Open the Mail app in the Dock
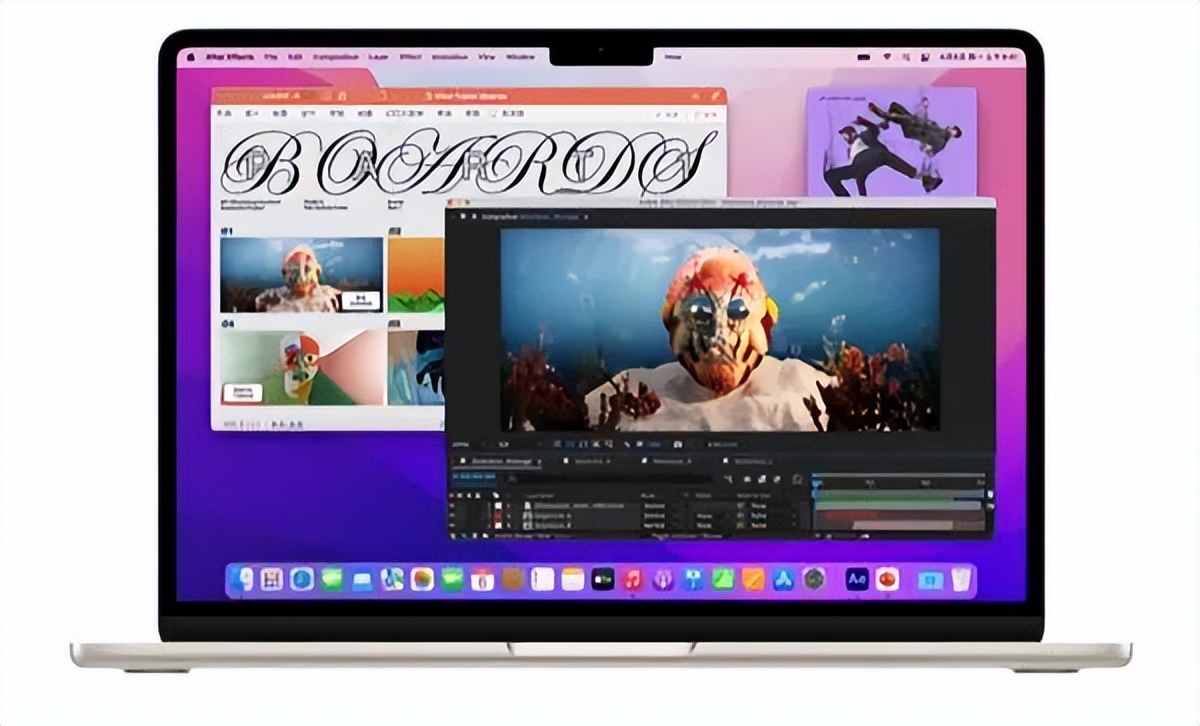The width and height of the screenshot is (1200, 726). pyautogui.click(x=361, y=580)
